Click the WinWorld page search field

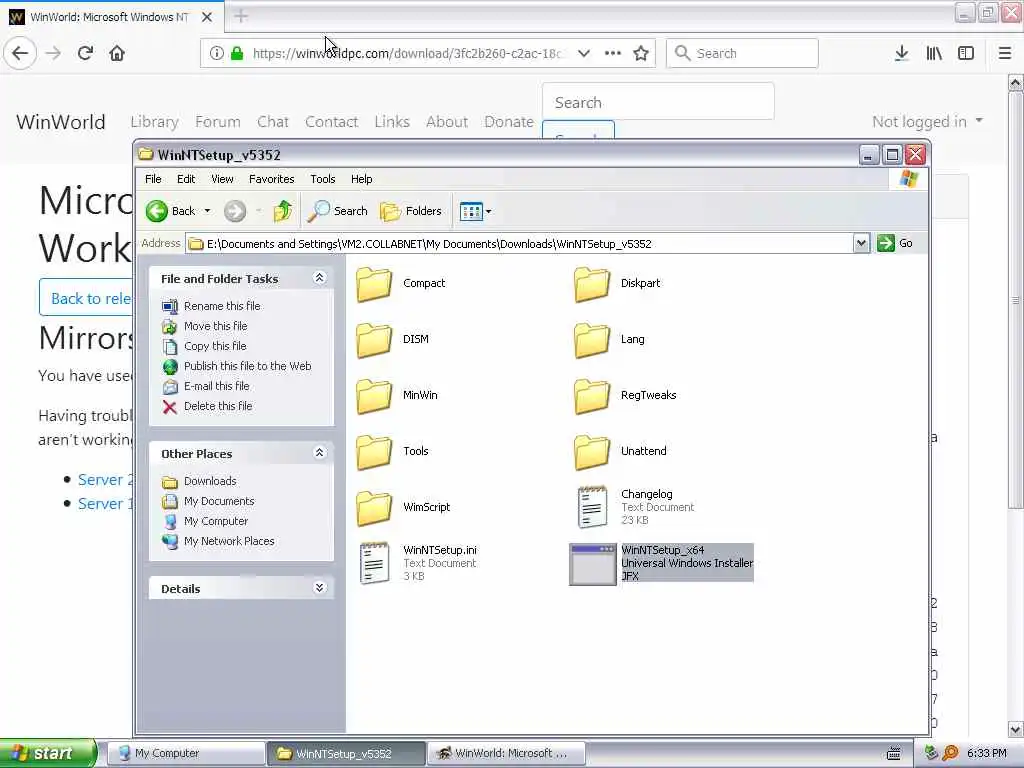(x=658, y=102)
